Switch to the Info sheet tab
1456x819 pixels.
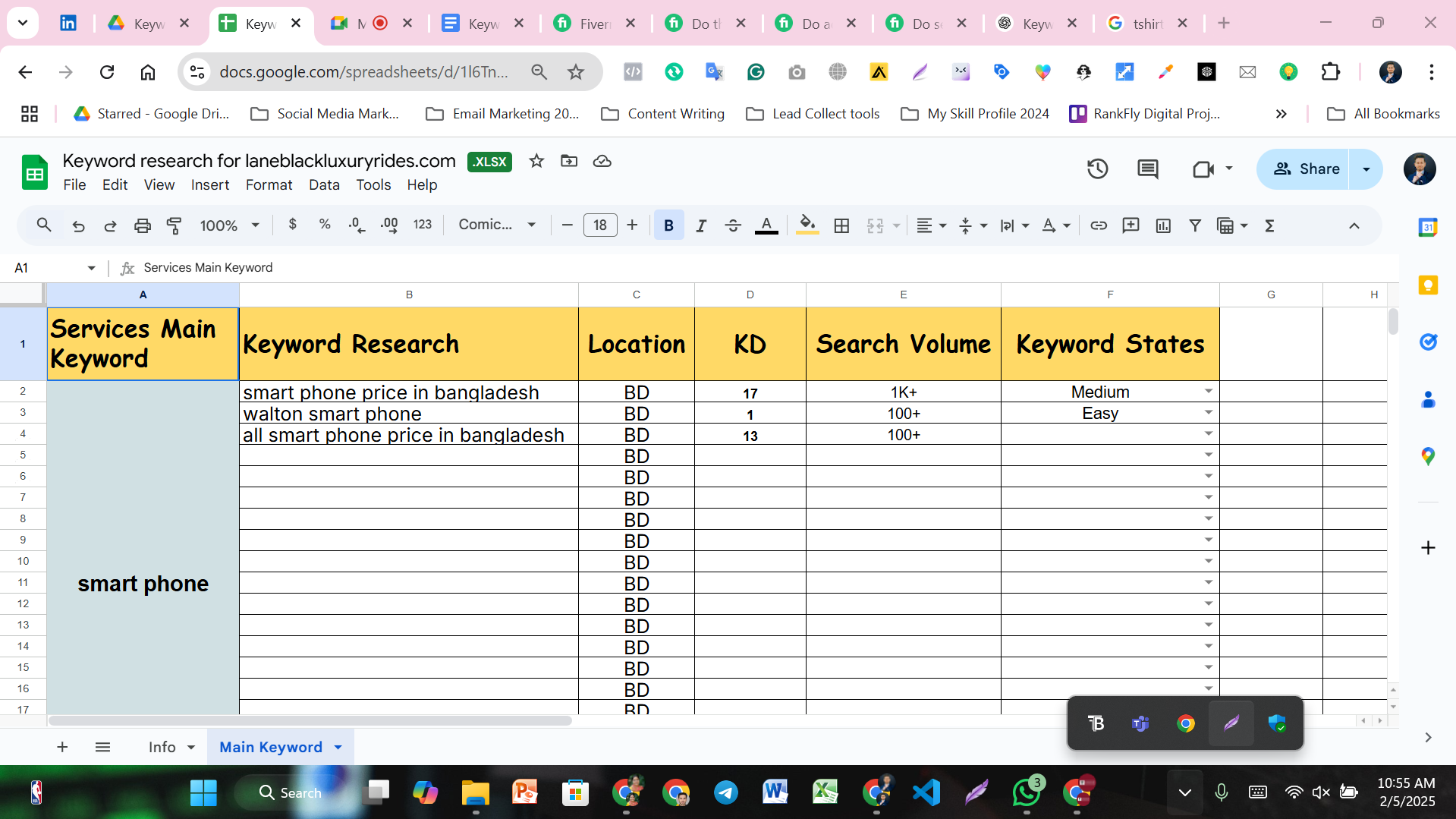pos(162,747)
